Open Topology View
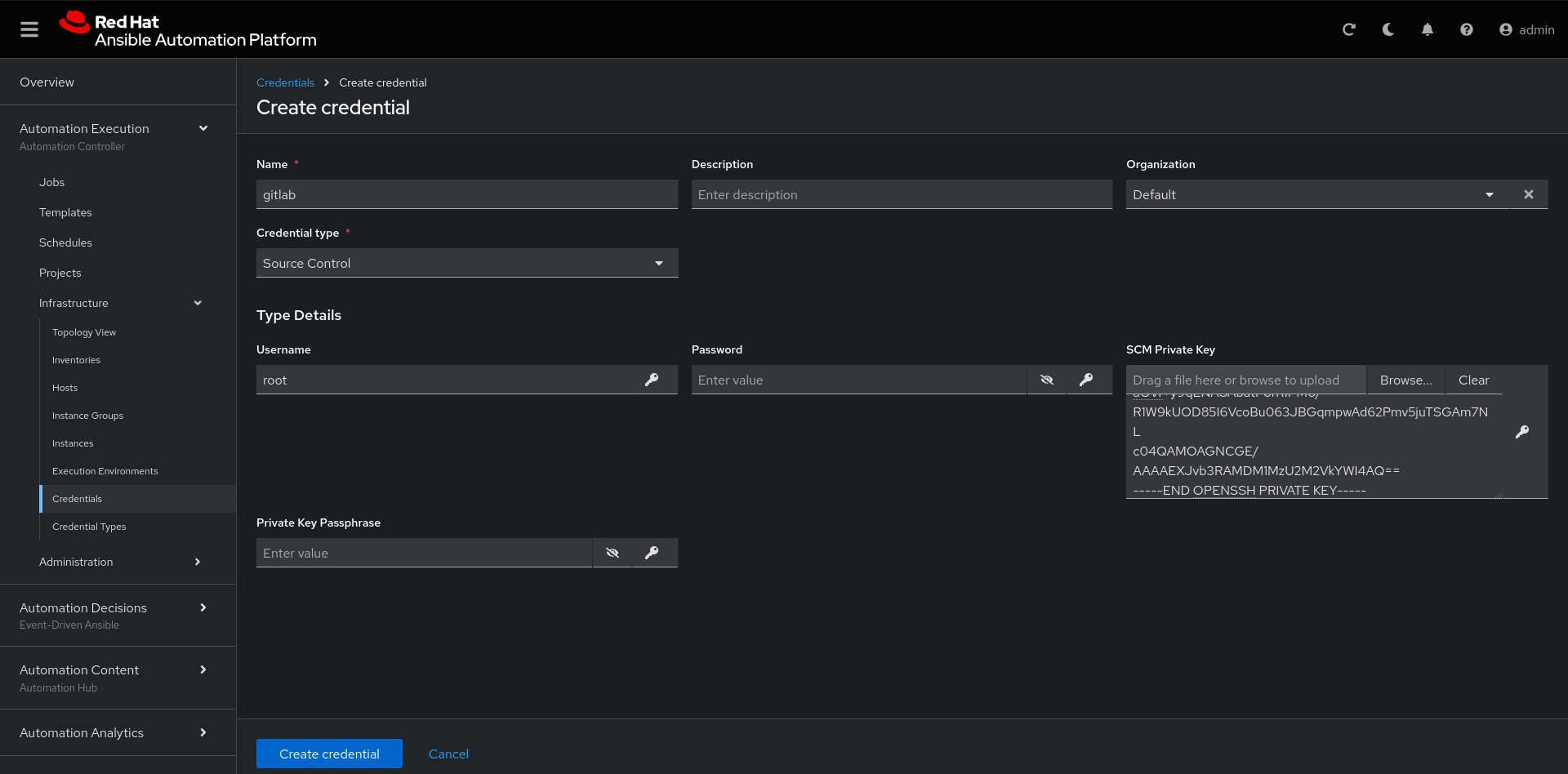This screenshot has height=774, width=1568. (84, 332)
